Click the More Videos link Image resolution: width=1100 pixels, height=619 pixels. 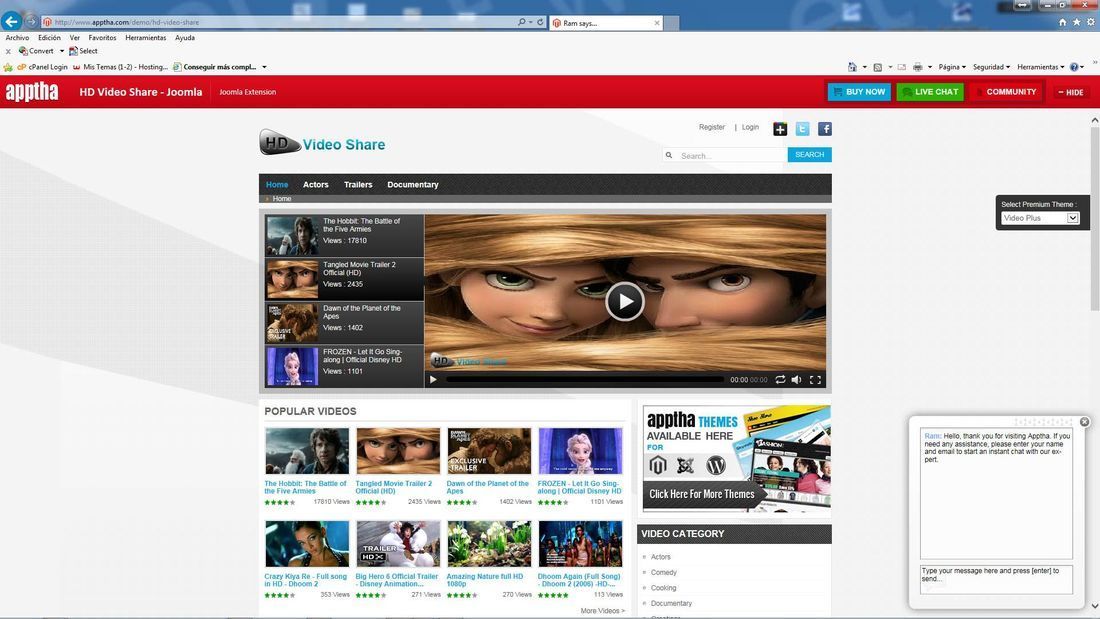tap(603, 611)
